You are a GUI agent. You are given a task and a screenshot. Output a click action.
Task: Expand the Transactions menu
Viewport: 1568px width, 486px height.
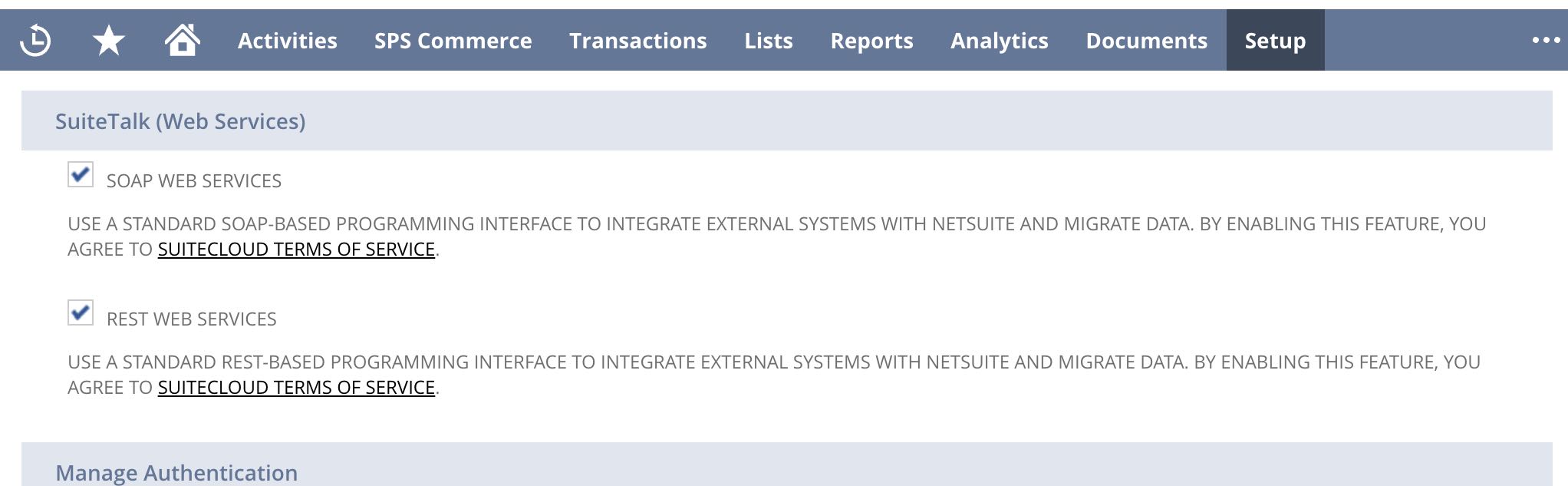pyautogui.click(x=637, y=41)
